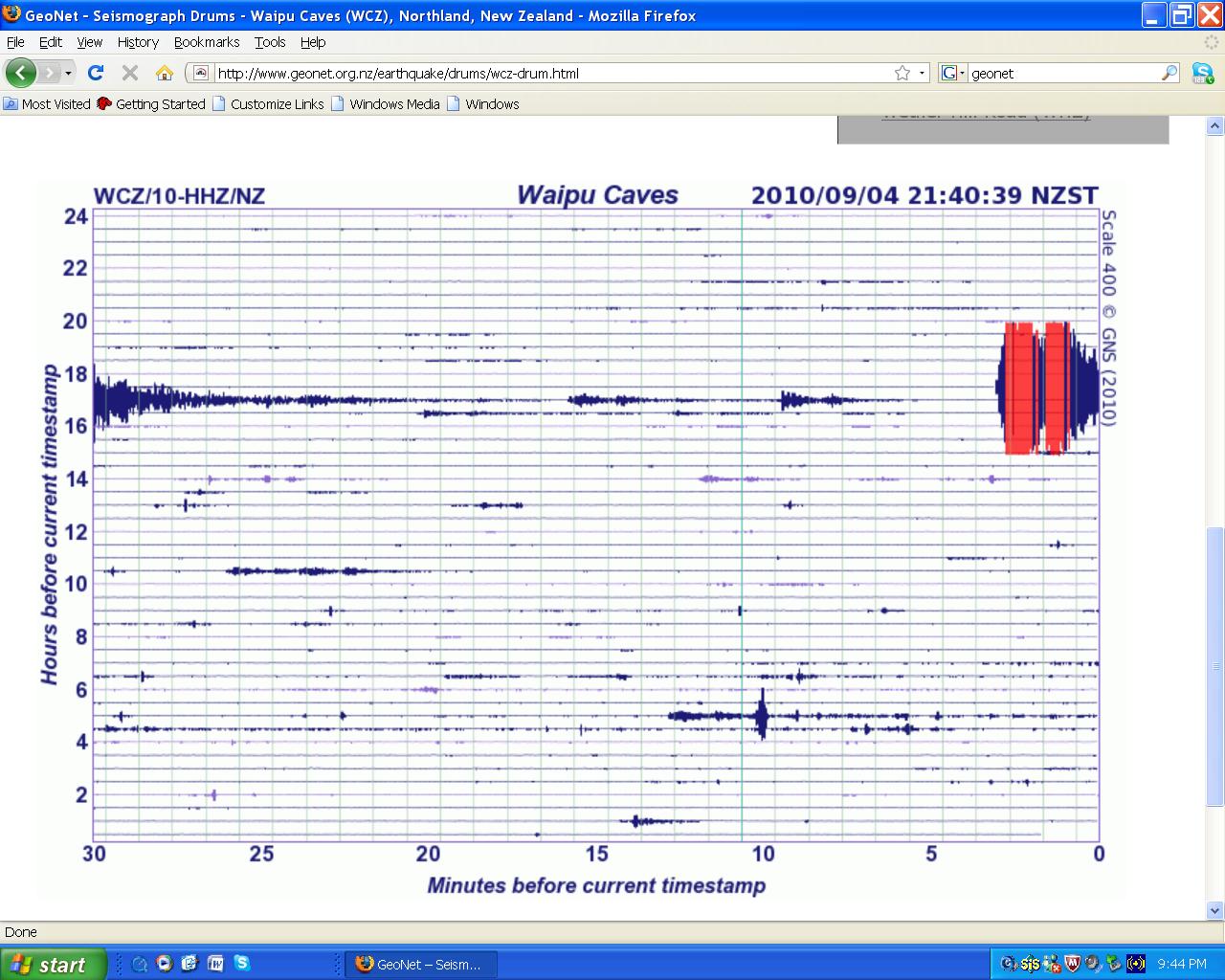Open the recent pages history dropdown
This screenshot has height=980, width=1225.
[x=68, y=73]
